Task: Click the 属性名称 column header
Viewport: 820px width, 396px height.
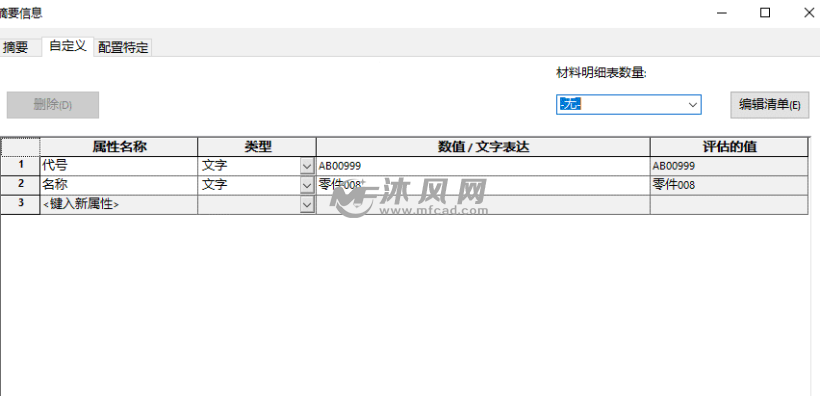Action: (x=119, y=147)
